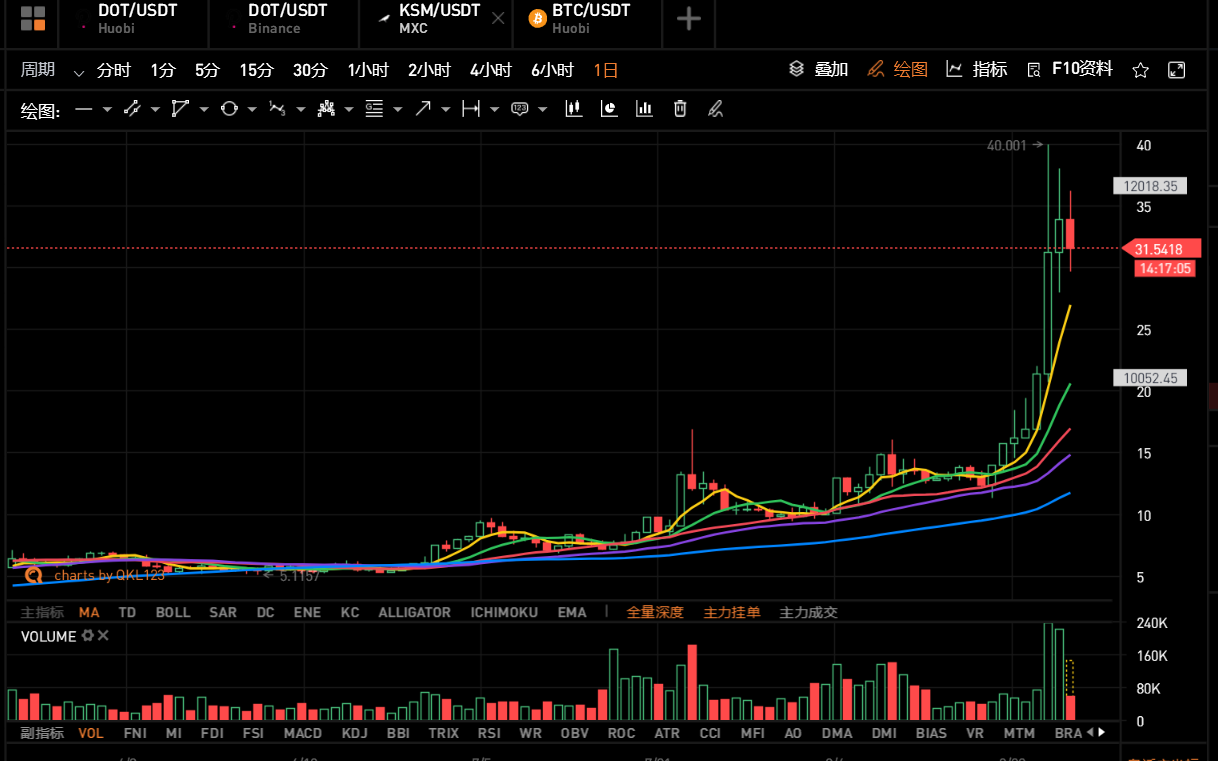Image resolution: width=1218 pixels, height=761 pixels.
Task: Select the 1日 timeframe
Action: (606, 70)
